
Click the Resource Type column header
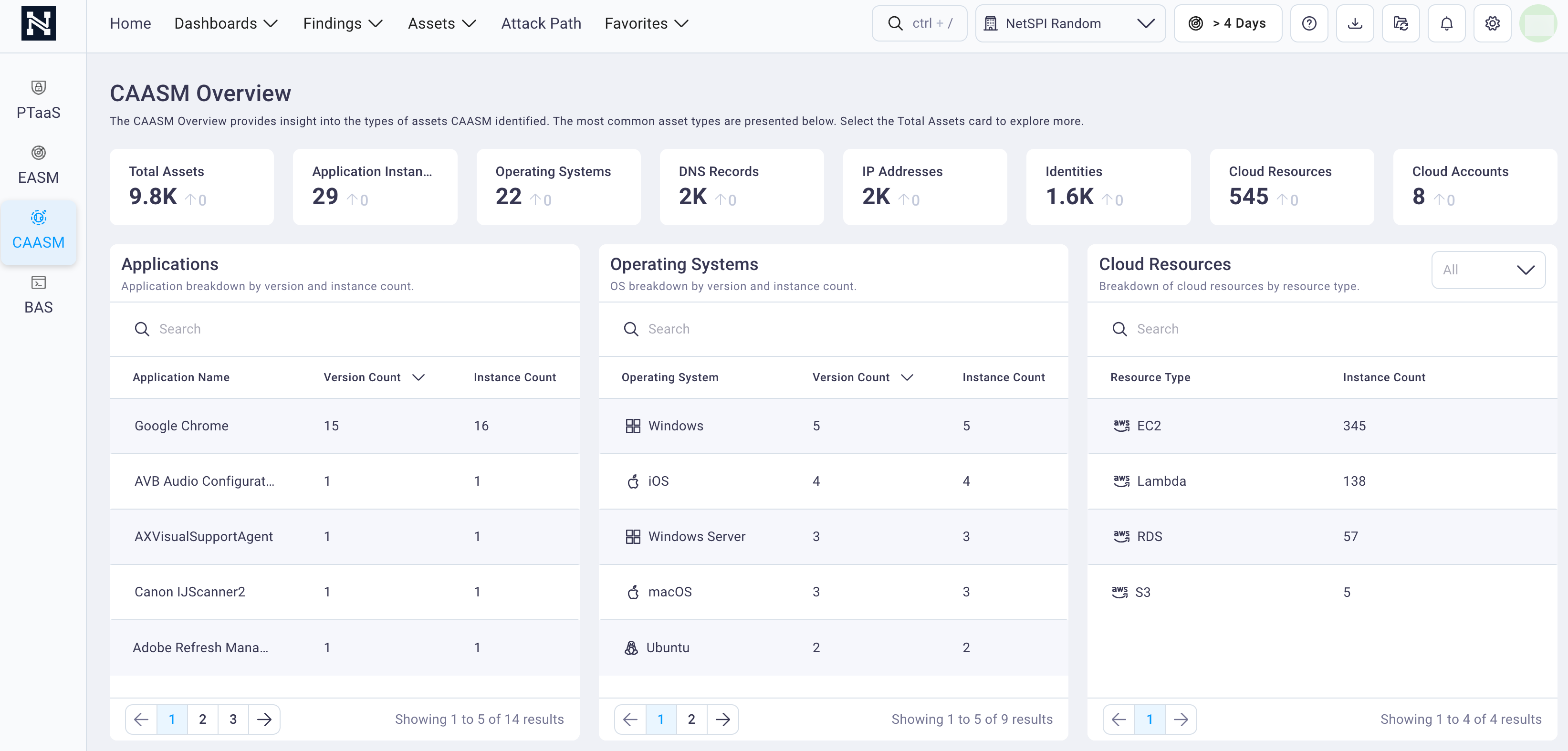[1150, 377]
